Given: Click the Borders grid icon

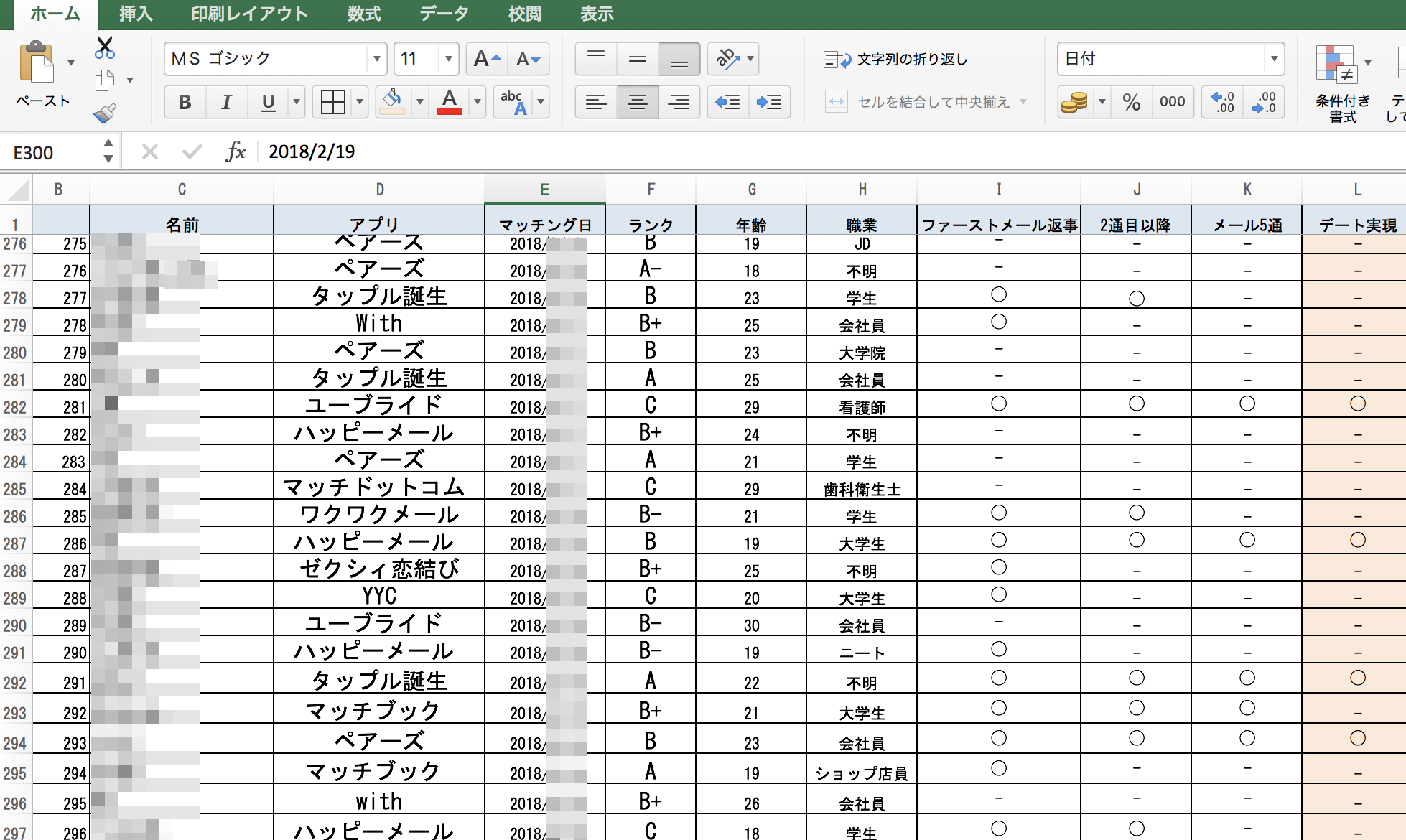Looking at the screenshot, I should tap(333, 102).
